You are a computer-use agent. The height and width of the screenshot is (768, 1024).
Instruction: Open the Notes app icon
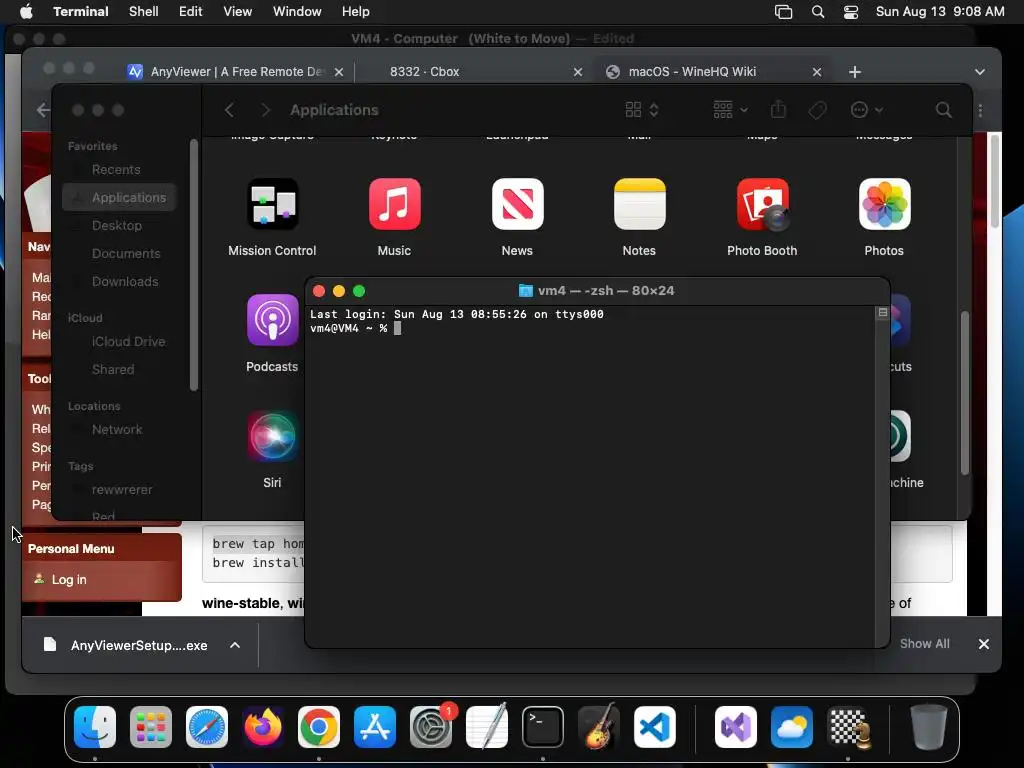point(639,204)
